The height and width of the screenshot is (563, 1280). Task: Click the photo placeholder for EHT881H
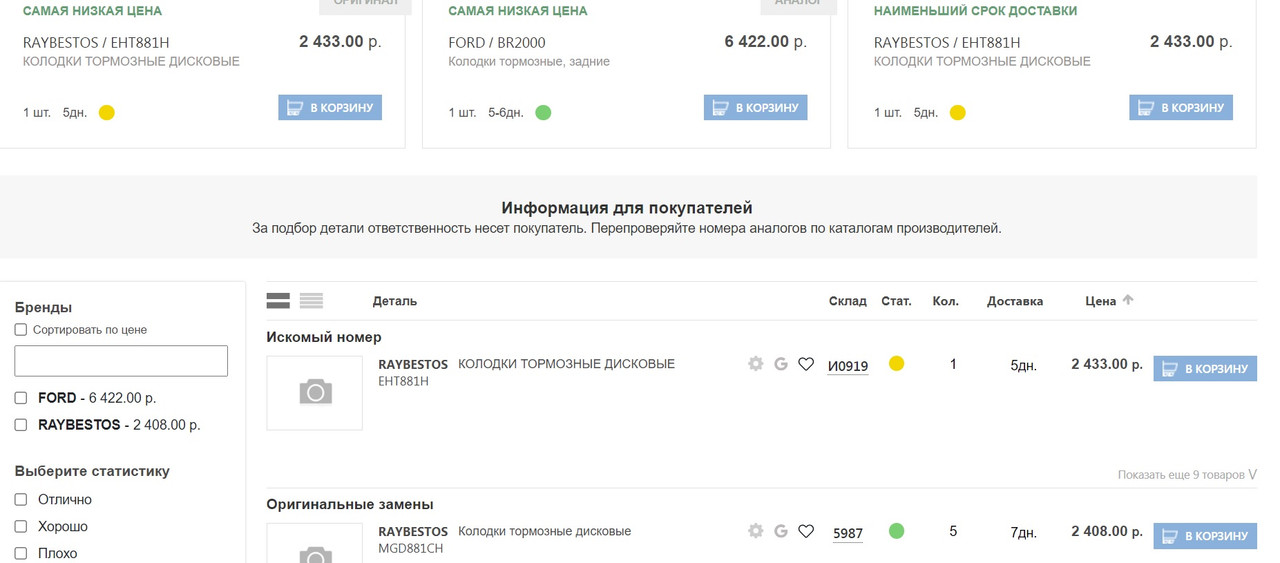pyautogui.click(x=315, y=393)
